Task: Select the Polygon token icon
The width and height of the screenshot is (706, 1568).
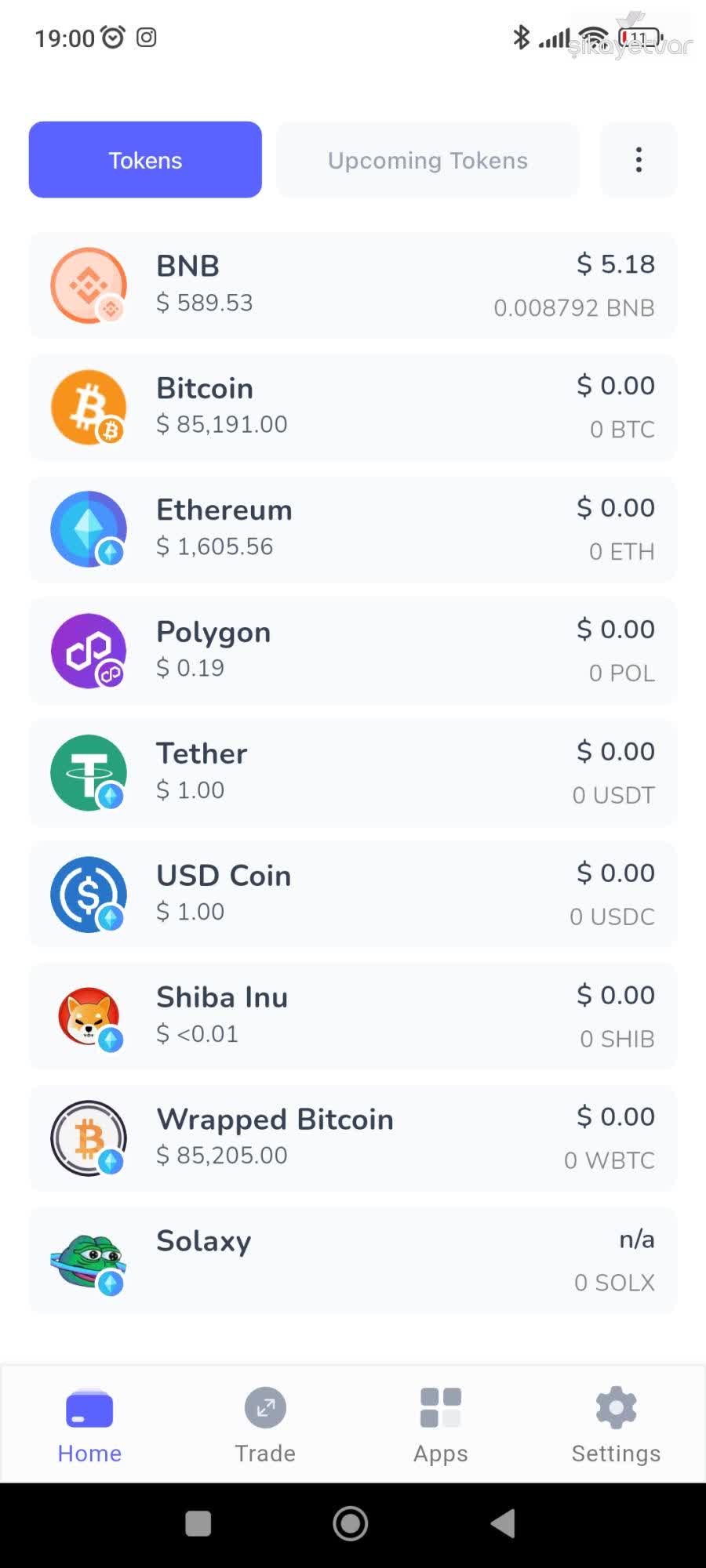Action: [x=88, y=650]
